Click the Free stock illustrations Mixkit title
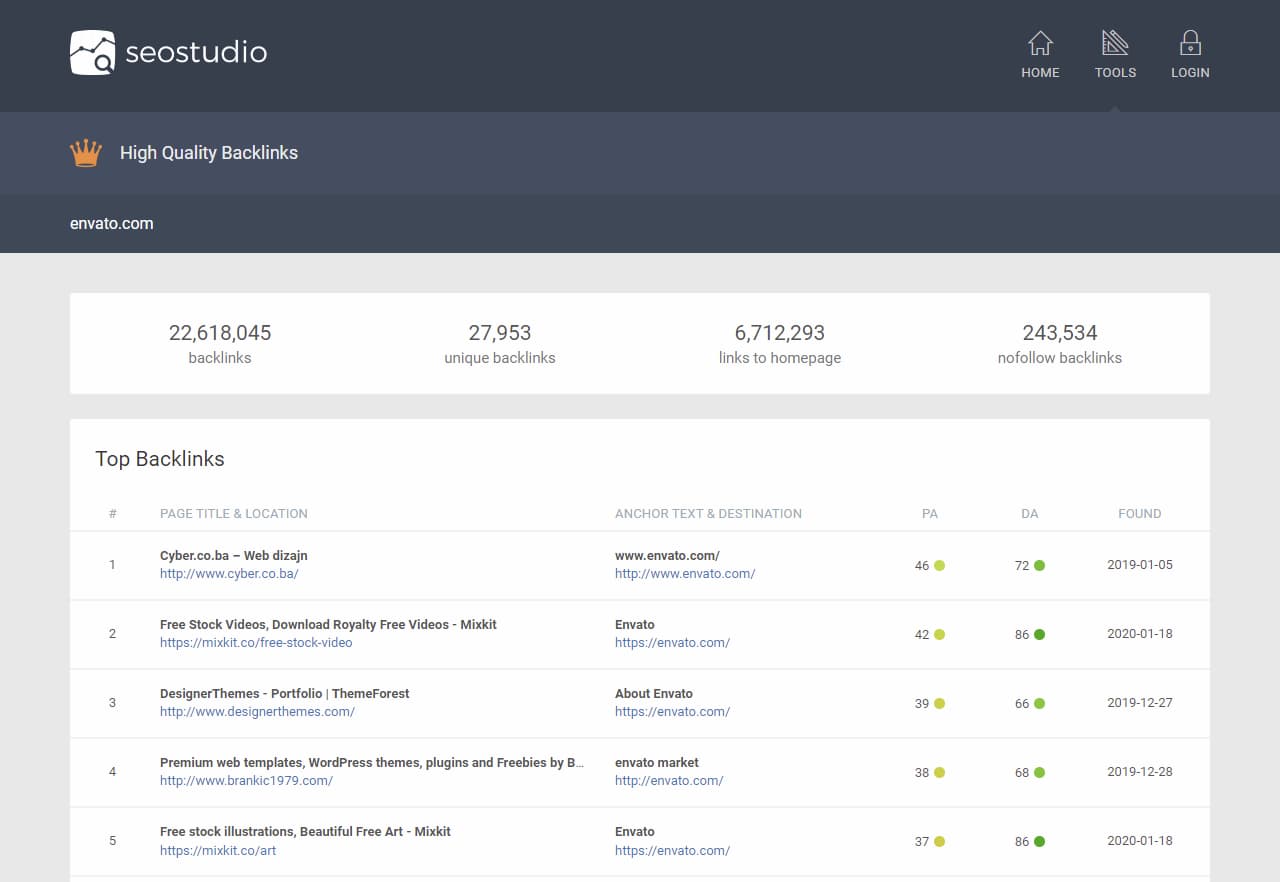1280x882 pixels. tap(305, 832)
